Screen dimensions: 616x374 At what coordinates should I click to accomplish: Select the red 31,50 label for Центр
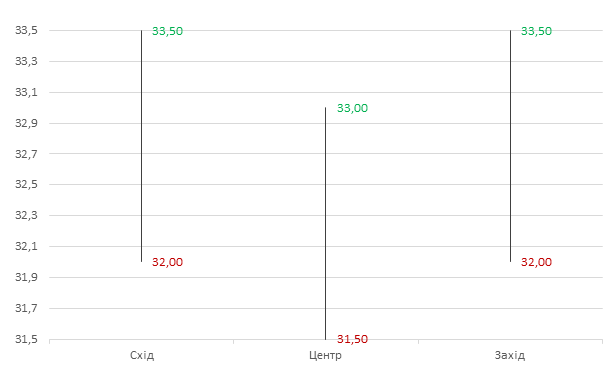(352, 339)
